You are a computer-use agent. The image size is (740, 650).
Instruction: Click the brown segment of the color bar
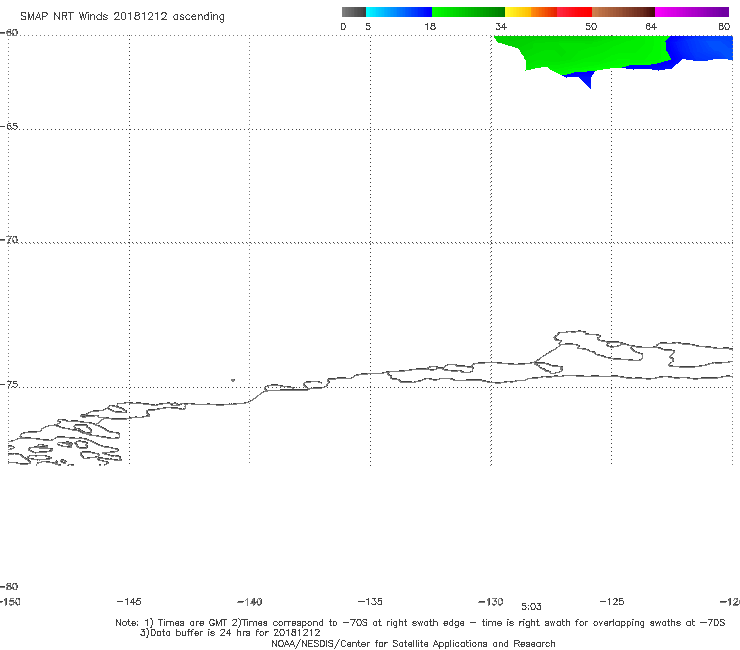tap(623, 12)
